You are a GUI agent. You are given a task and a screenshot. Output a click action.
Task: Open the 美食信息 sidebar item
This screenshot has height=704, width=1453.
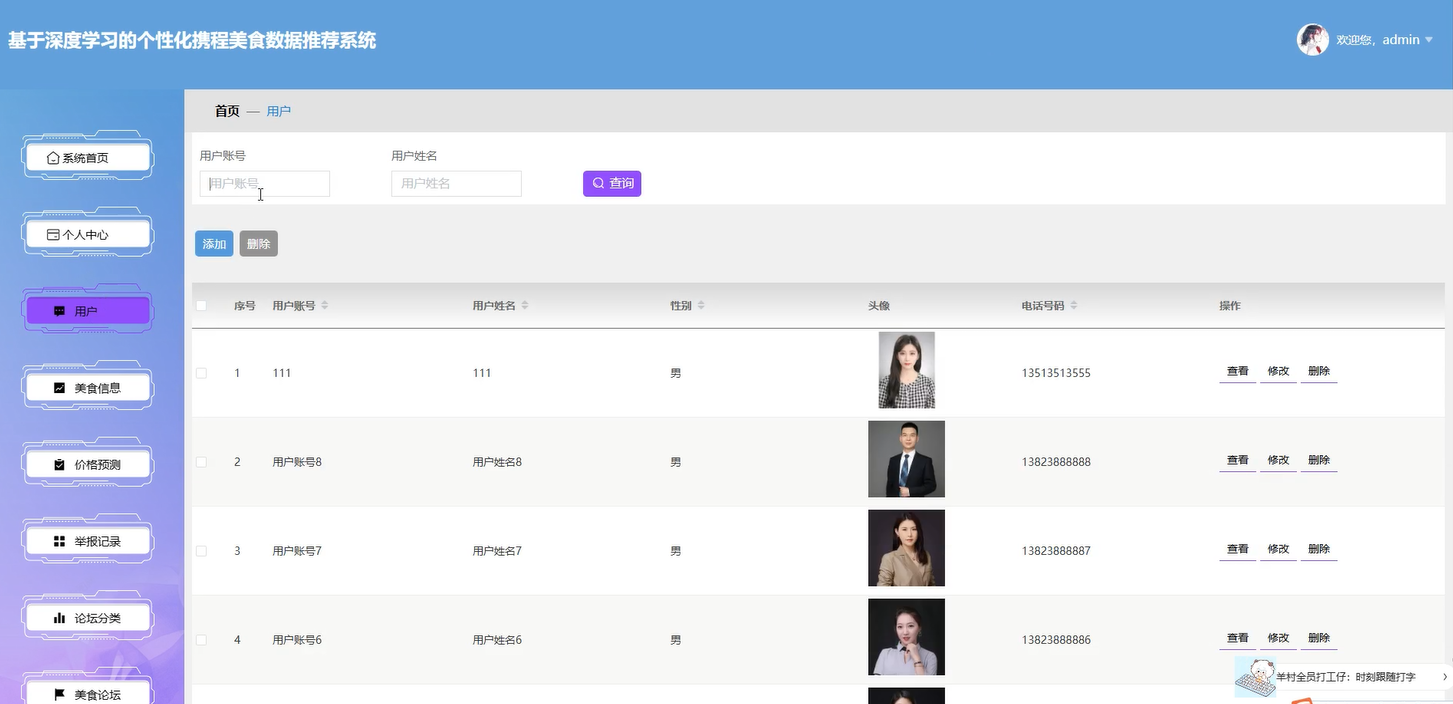(x=87, y=388)
